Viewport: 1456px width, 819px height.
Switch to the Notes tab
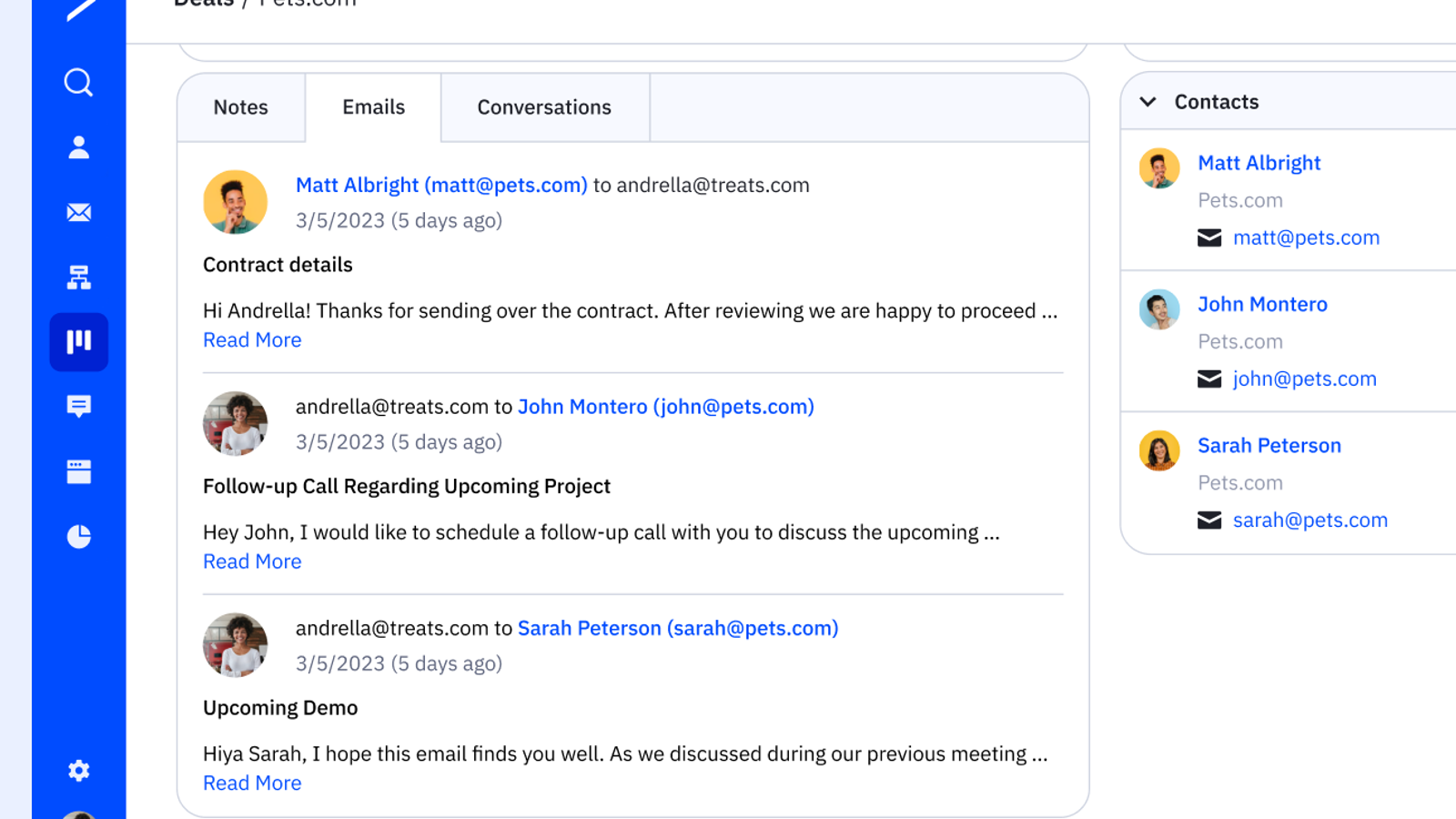pos(241,107)
